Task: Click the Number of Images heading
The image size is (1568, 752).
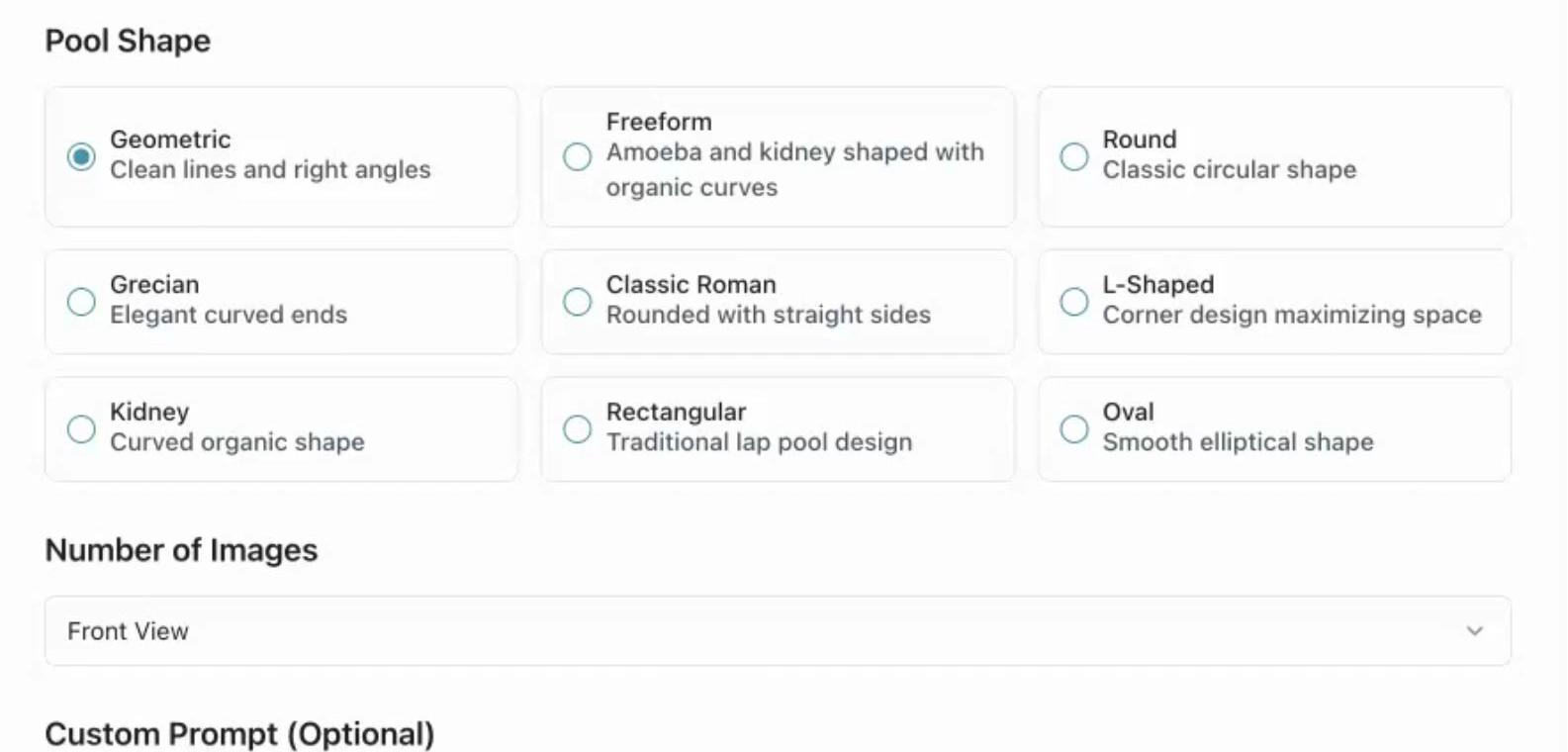Action: pos(181,550)
